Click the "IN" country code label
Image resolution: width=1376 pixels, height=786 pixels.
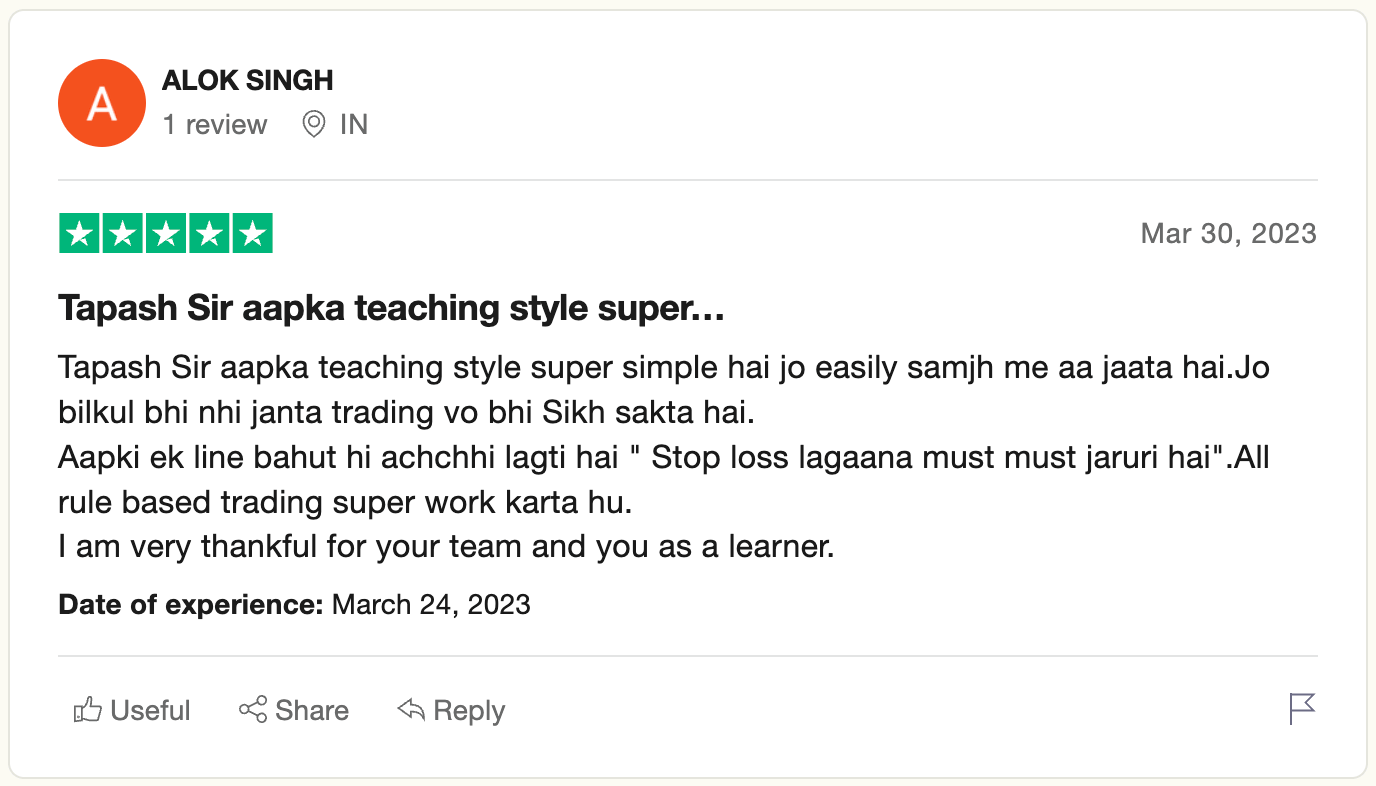[354, 125]
